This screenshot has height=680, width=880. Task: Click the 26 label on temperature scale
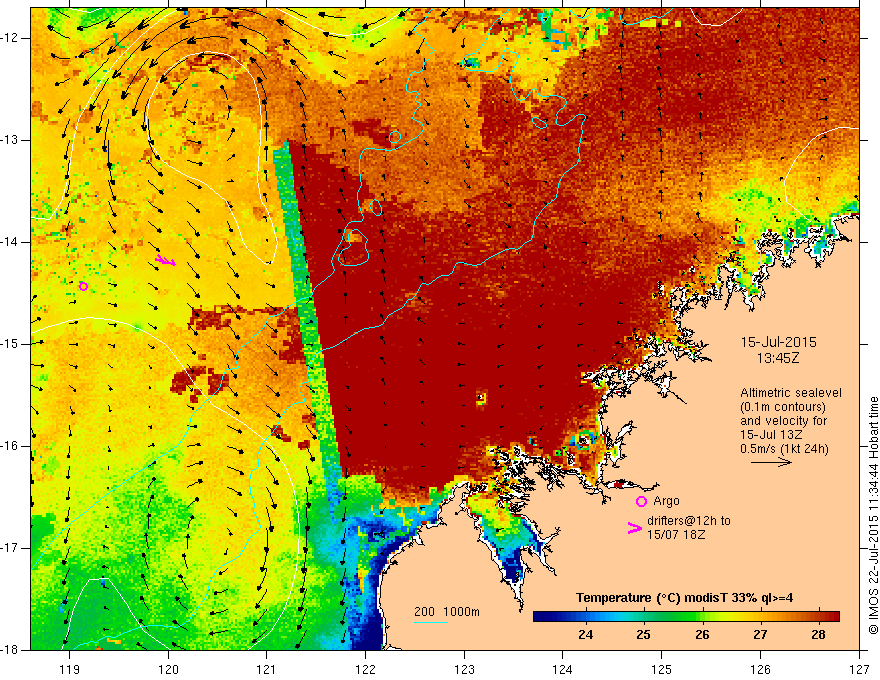[x=702, y=635]
